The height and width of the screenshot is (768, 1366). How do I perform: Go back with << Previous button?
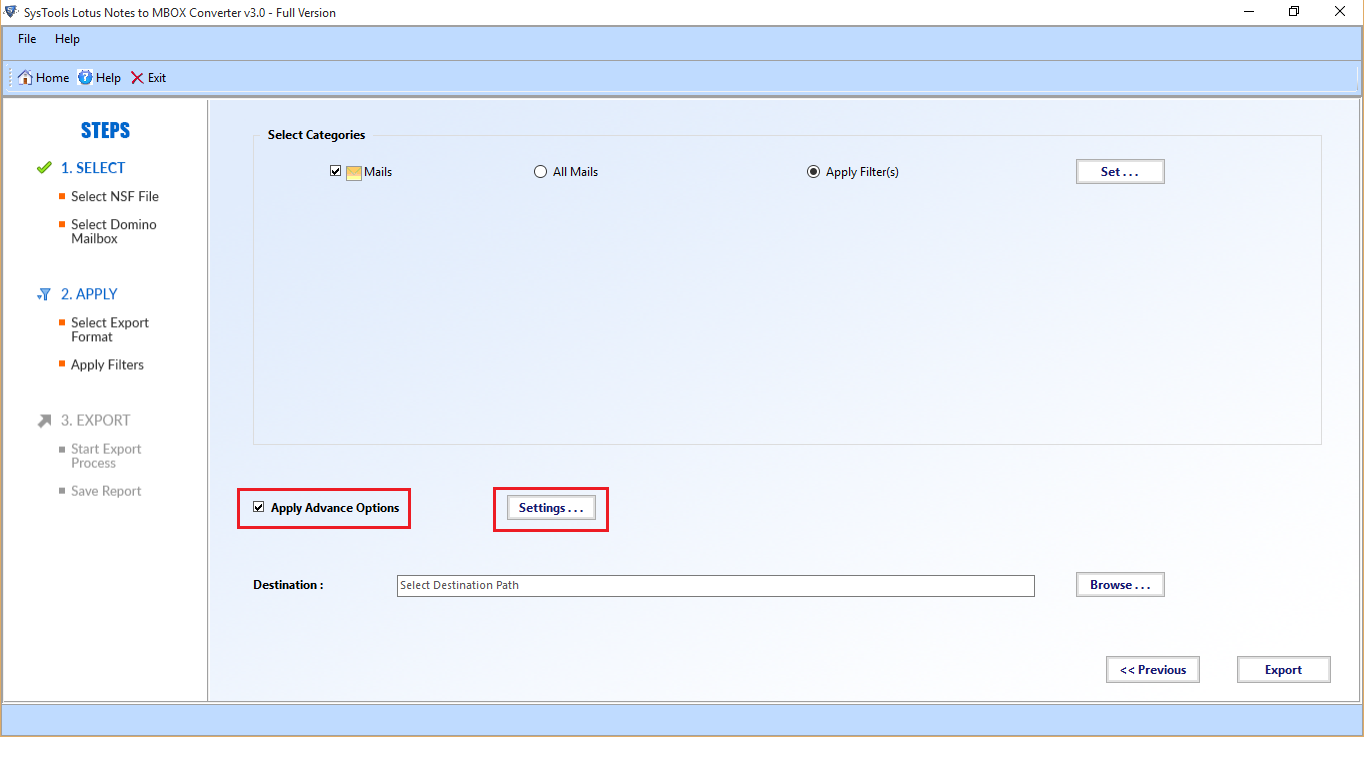tap(1153, 670)
